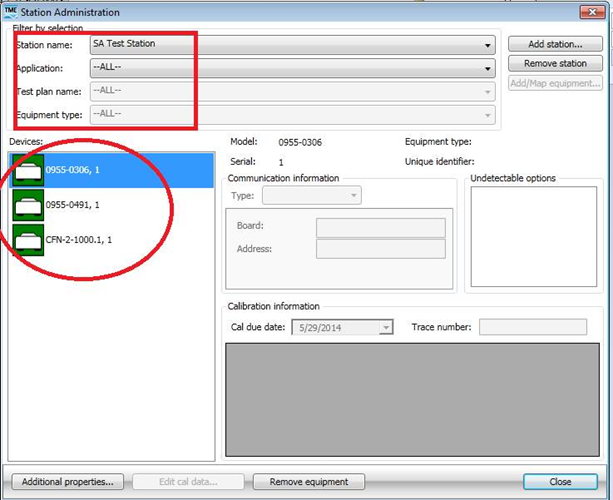
Task: Open the Cal due date picker
Action: pos(386,327)
